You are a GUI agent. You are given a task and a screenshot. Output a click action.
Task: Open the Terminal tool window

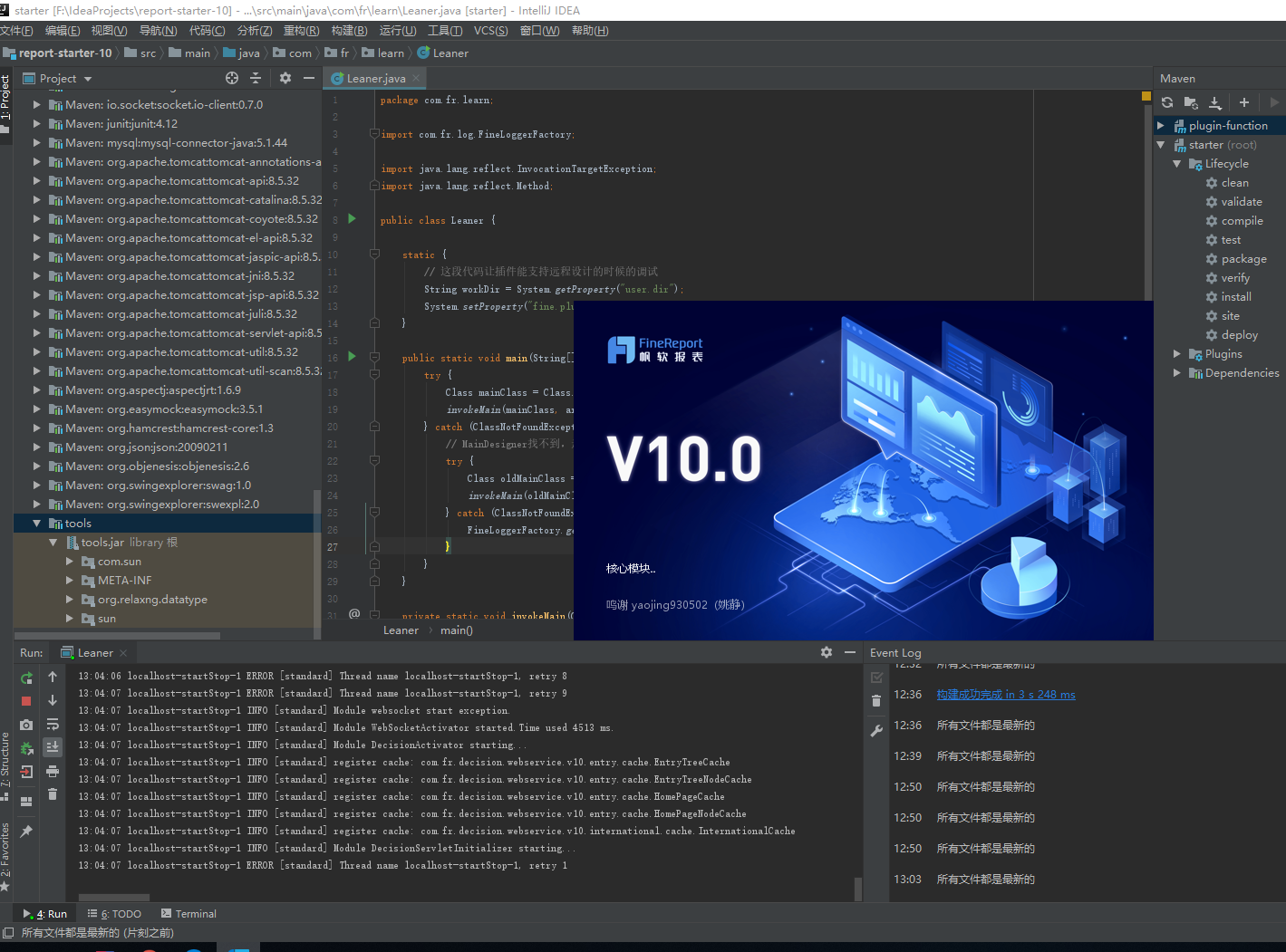pos(189,914)
